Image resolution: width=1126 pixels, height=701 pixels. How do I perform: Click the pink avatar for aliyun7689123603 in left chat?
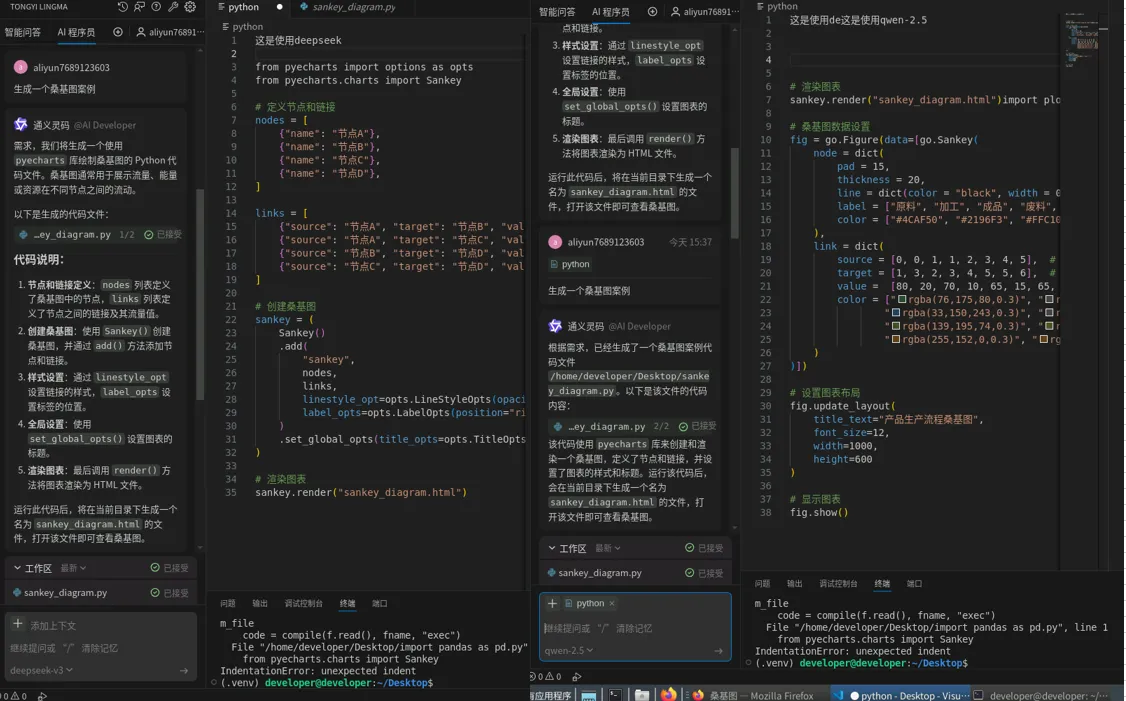(x=20, y=67)
